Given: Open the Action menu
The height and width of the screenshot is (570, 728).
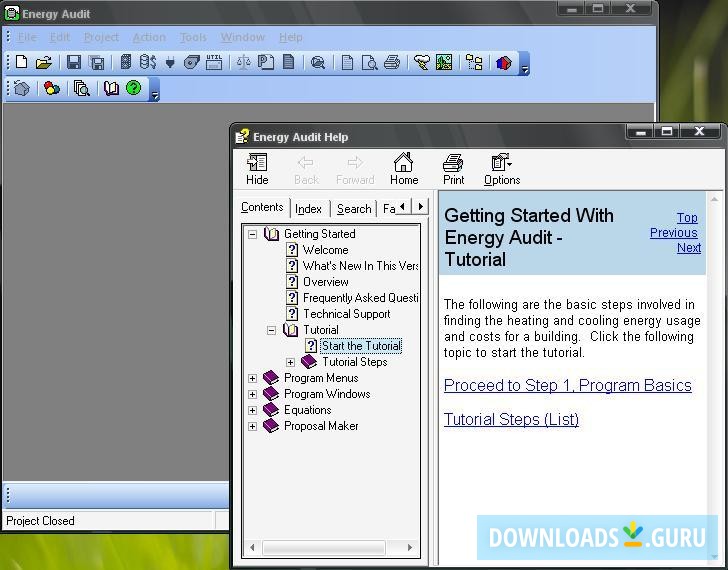Looking at the screenshot, I should 149,37.
